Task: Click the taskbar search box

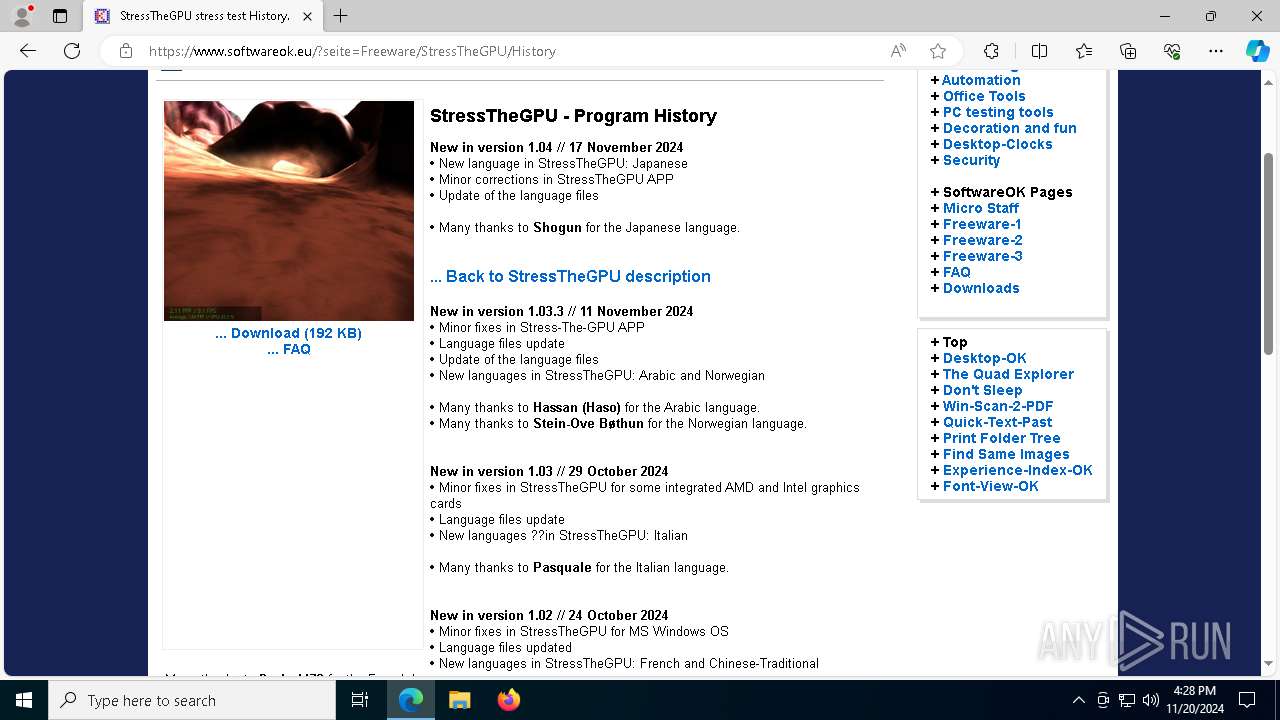Action: 192,700
